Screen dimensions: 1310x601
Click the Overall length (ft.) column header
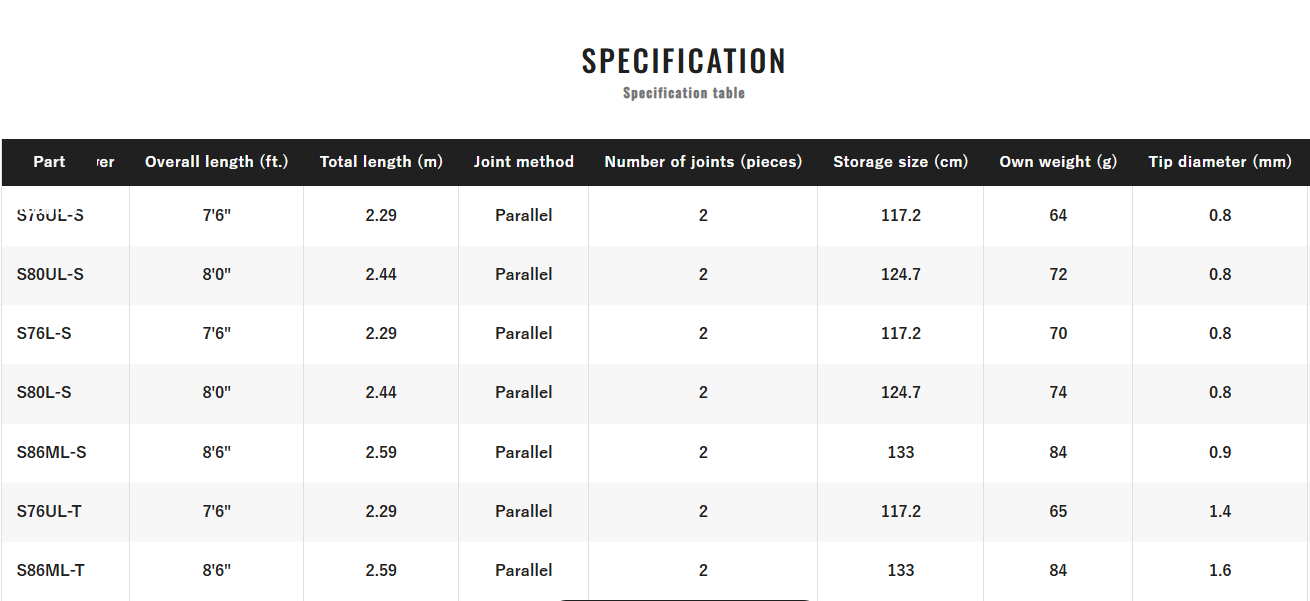pos(216,162)
